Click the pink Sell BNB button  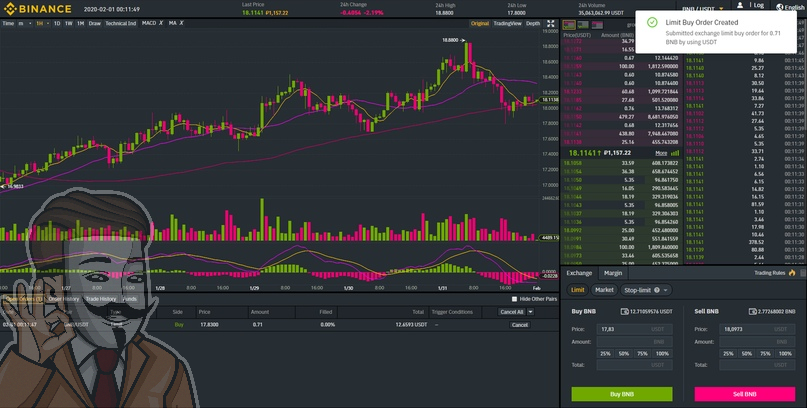point(745,394)
